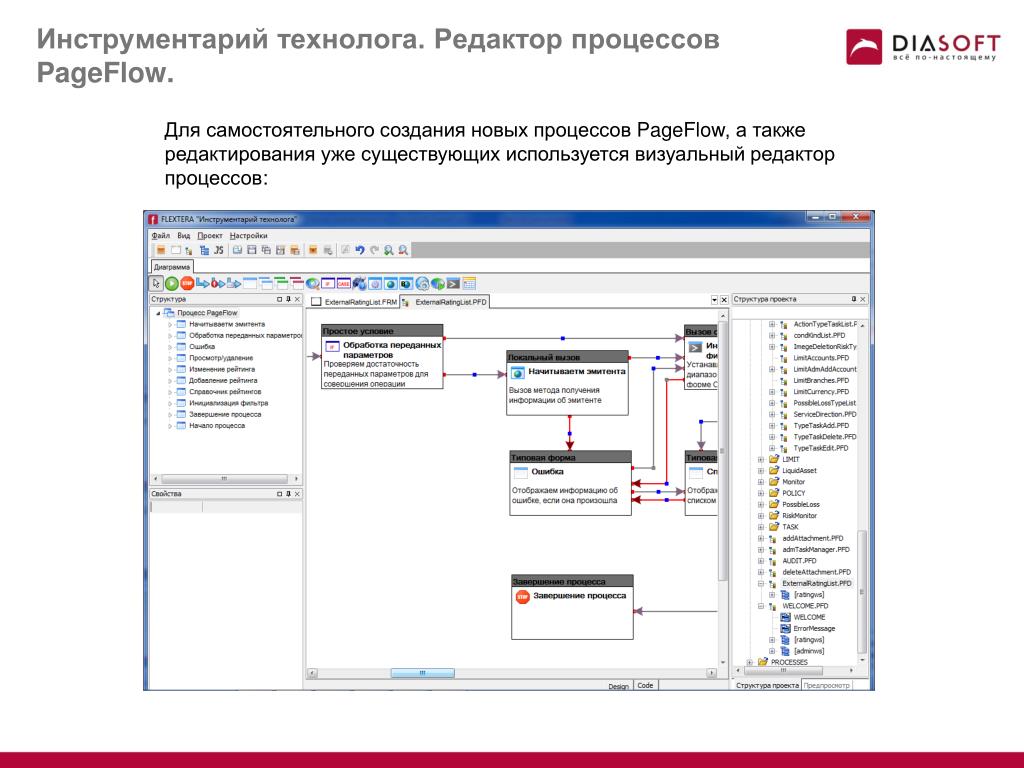Viewport: 1024px width, 768px height.
Task: Click the blue undo arrow icon
Action: 360,250
